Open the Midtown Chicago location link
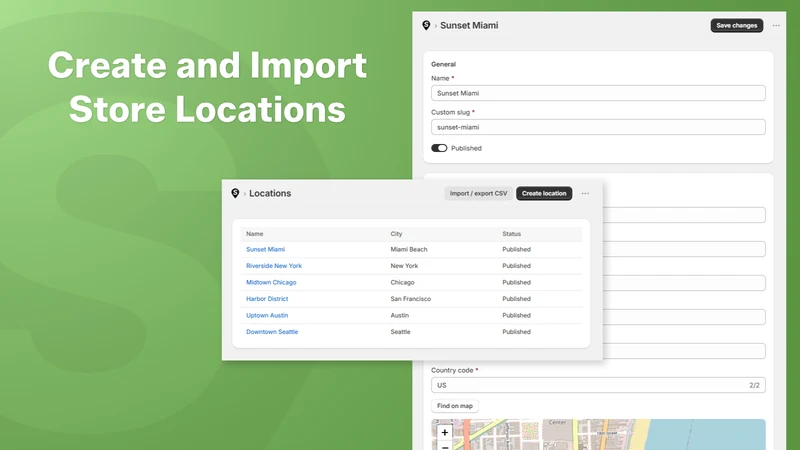 (x=271, y=282)
